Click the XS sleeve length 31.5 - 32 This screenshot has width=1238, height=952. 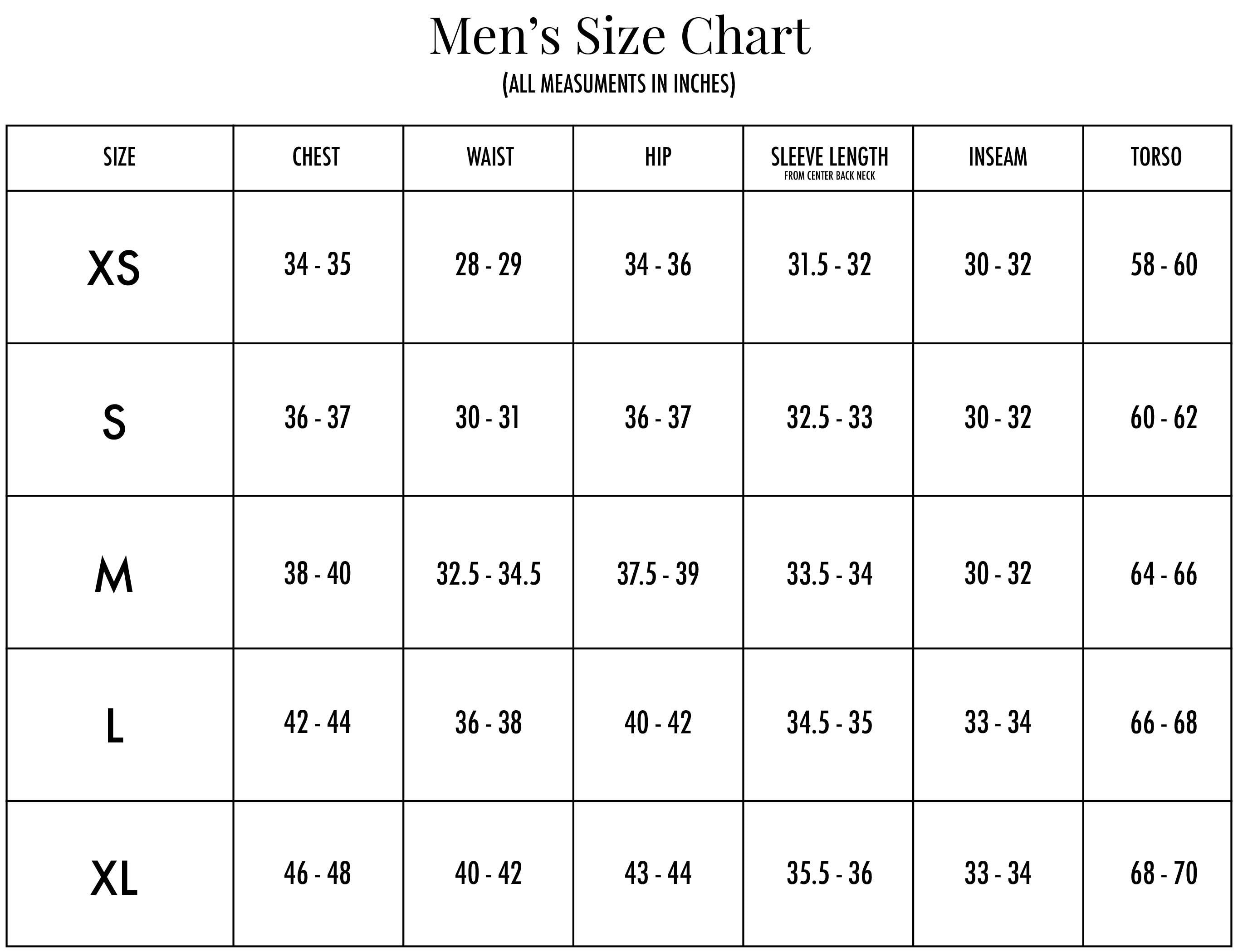click(829, 264)
